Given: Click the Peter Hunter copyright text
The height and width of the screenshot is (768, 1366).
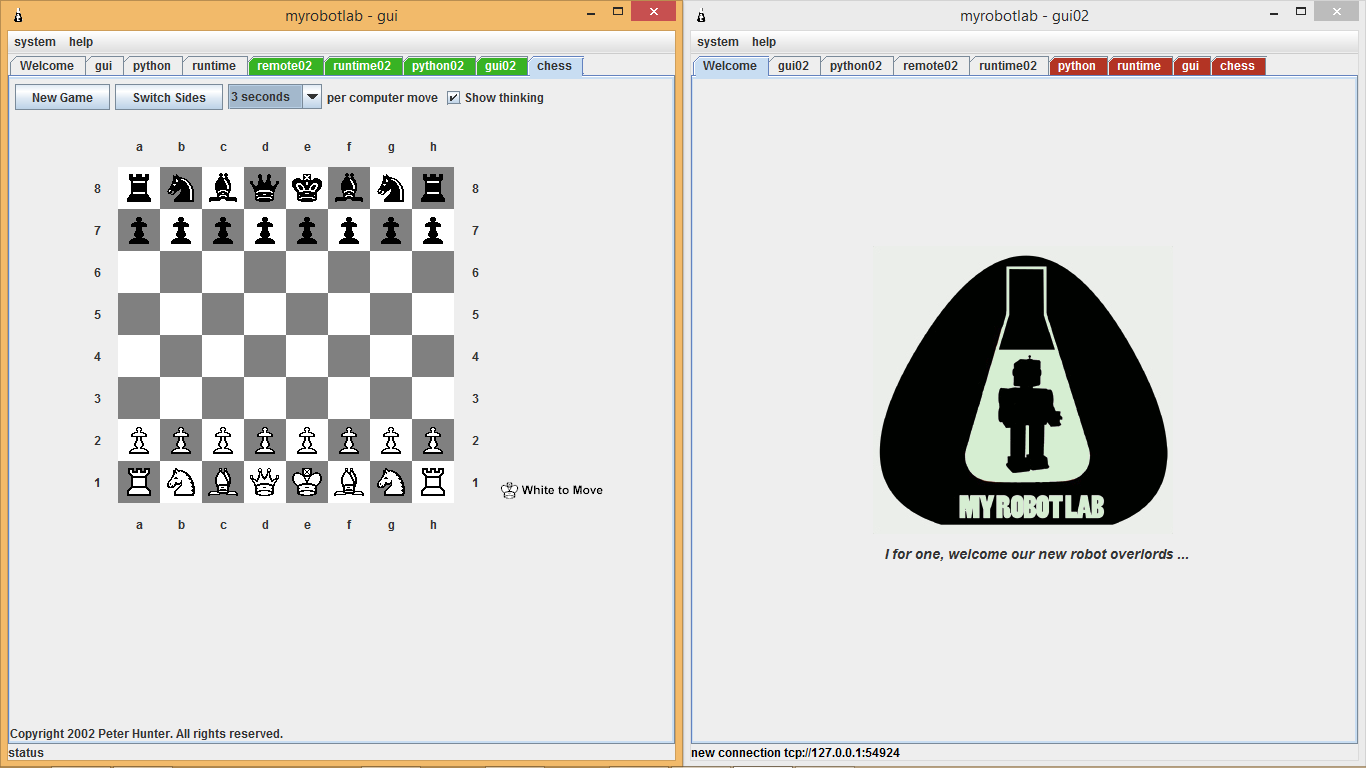Looking at the screenshot, I should click(x=146, y=734).
